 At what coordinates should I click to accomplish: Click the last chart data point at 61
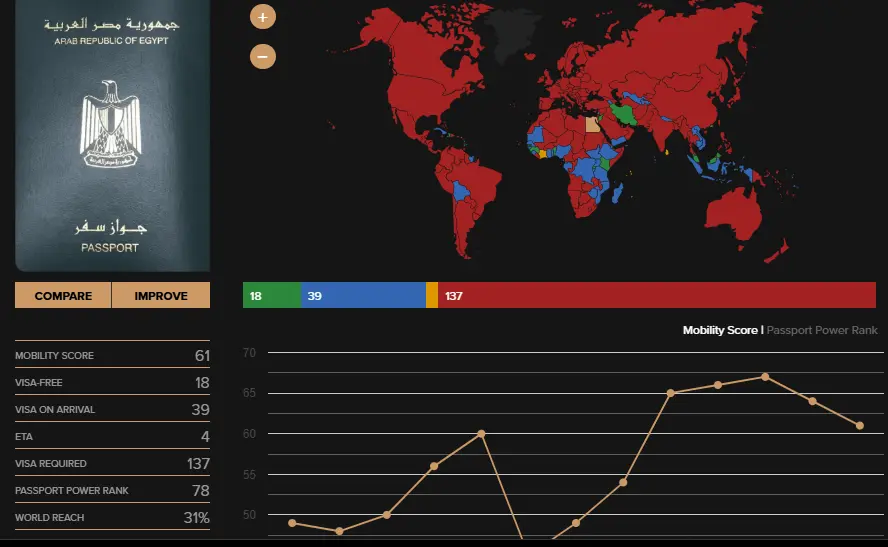859,426
